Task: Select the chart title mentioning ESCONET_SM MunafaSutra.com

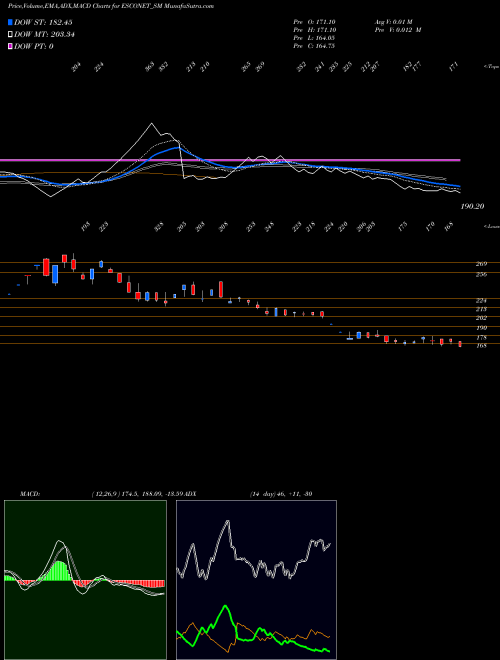Action: (x=110, y=6)
